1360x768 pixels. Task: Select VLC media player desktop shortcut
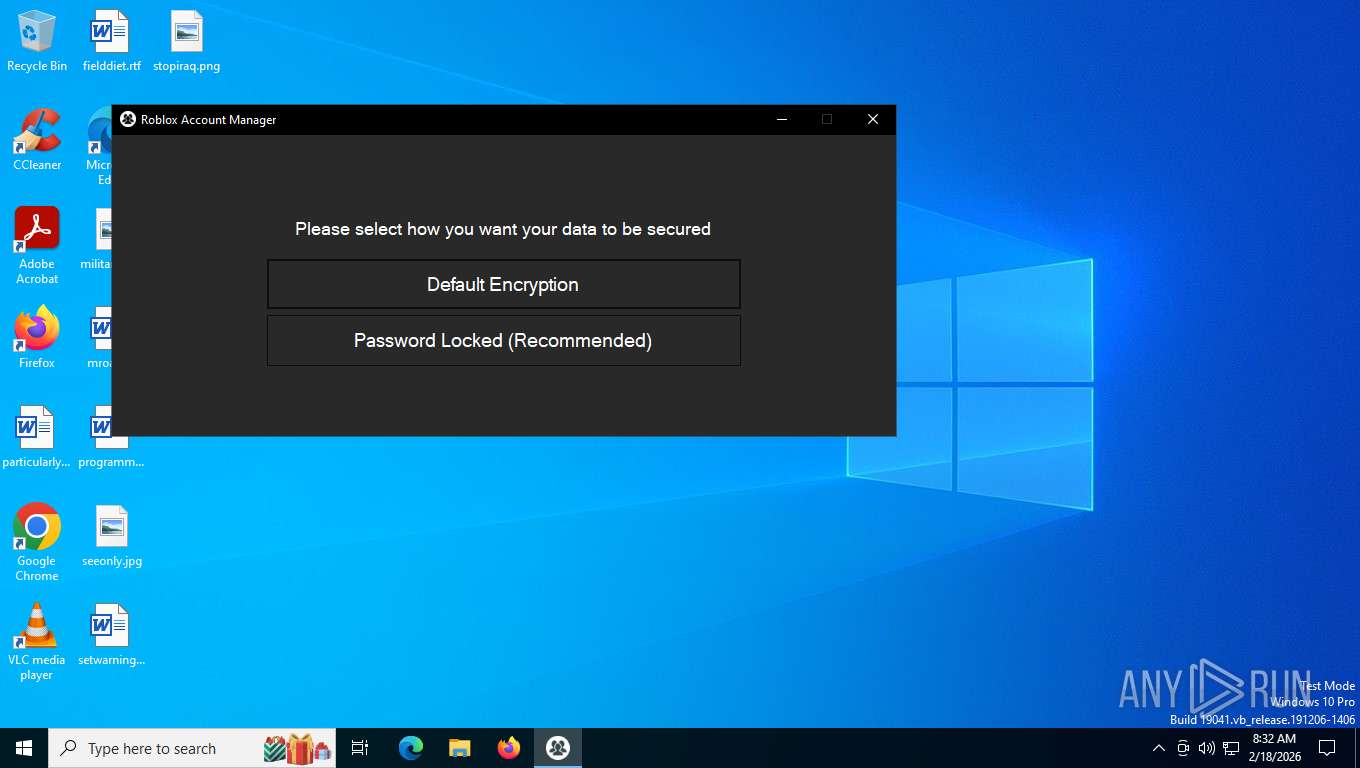(37, 641)
